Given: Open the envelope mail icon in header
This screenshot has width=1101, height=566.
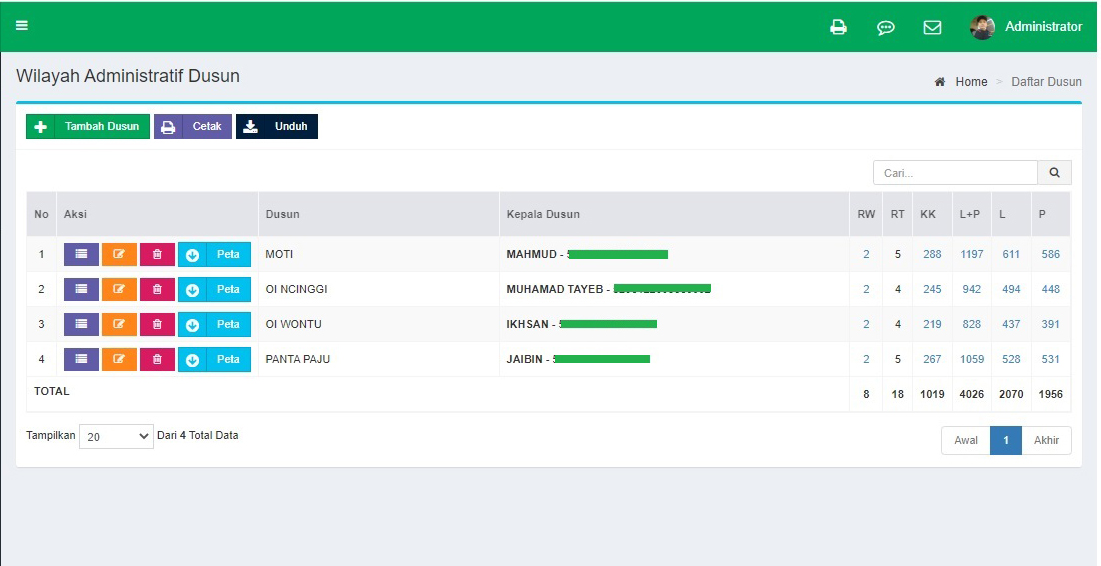Looking at the screenshot, I should (932, 27).
